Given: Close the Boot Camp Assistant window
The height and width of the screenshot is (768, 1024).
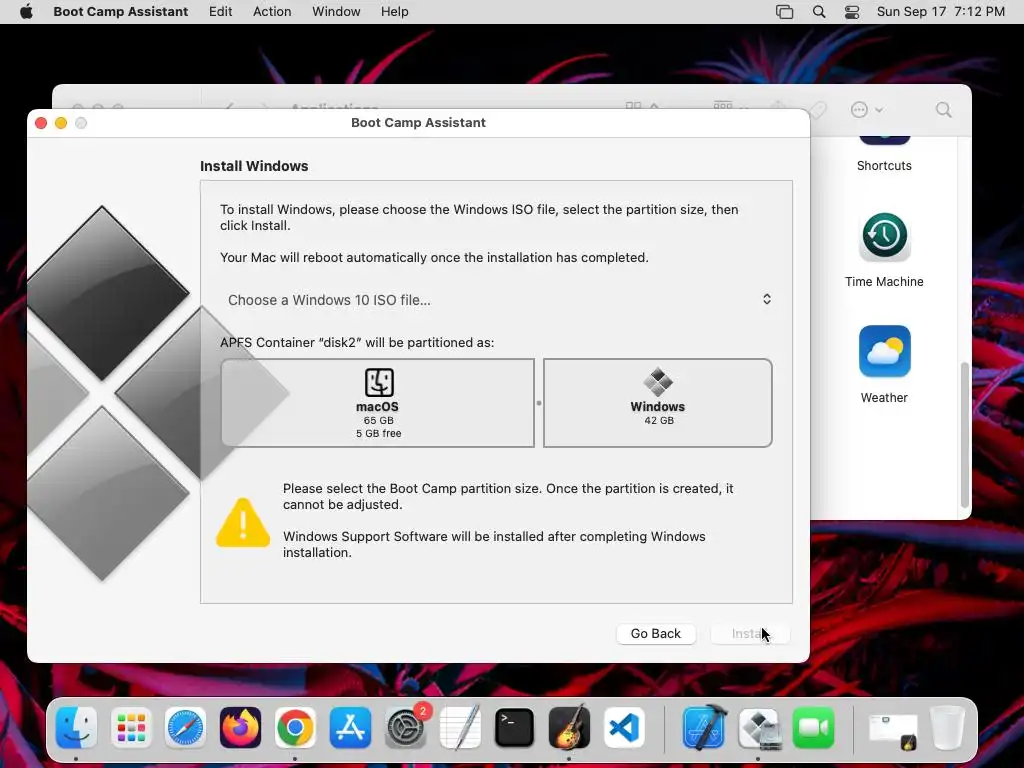Looking at the screenshot, I should coord(41,123).
